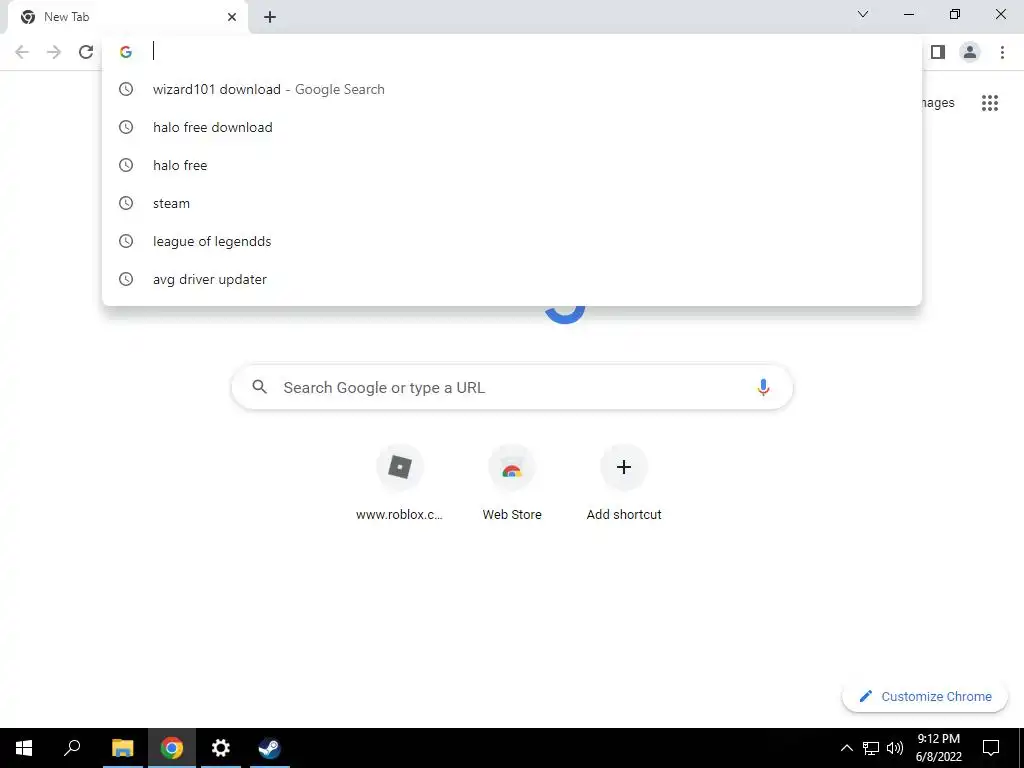Show hidden system tray icons
The height and width of the screenshot is (768, 1024).
coord(846,748)
